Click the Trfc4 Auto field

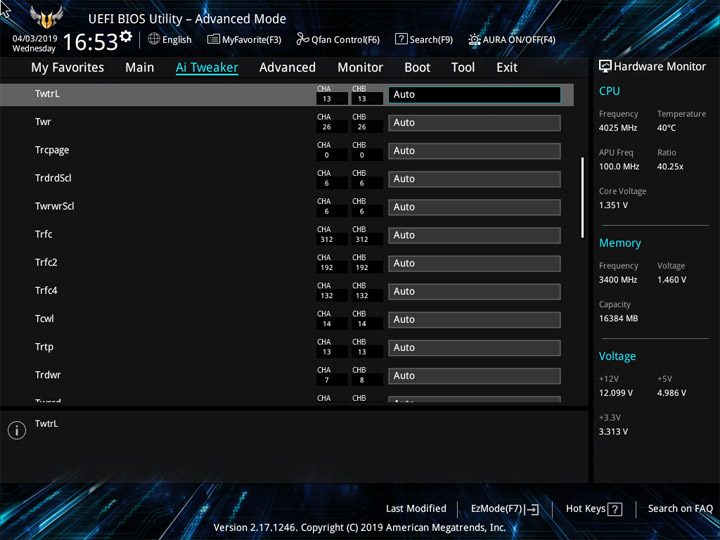pos(474,292)
